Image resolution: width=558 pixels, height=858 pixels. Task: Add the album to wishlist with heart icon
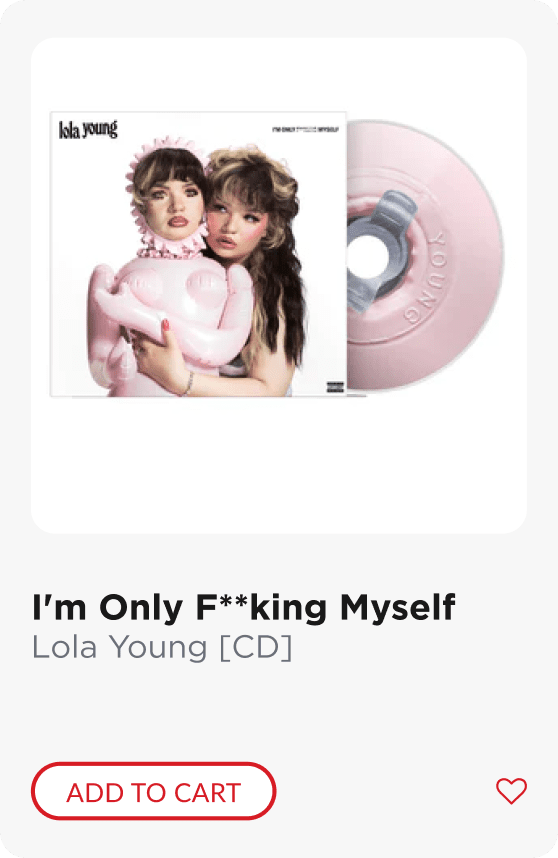click(x=512, y=791)
